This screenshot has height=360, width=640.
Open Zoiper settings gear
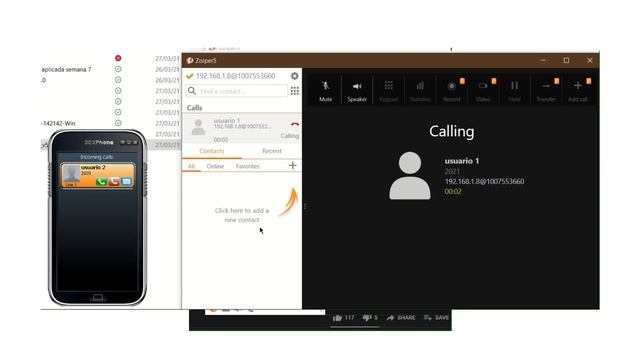294,76
